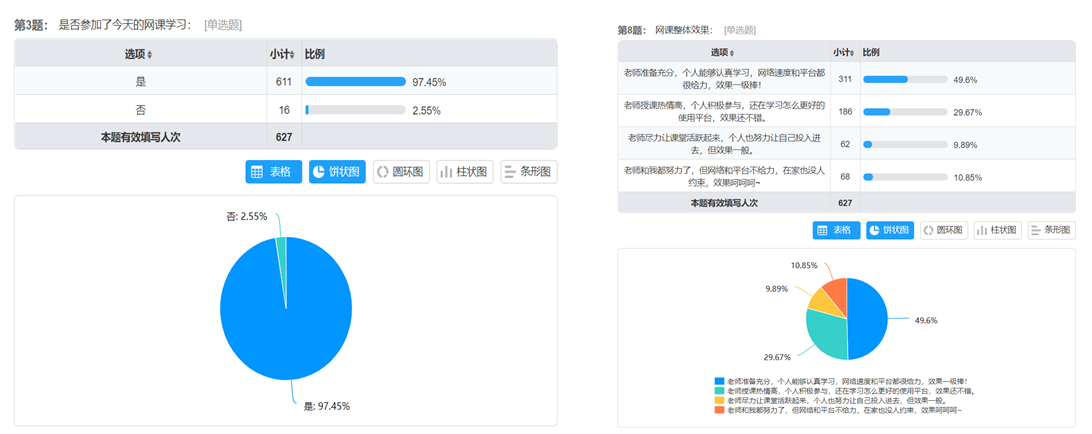The image size is (1092, 434).
Task: Click the teal 29.67% pie slice
Action: tap(825, 333)
